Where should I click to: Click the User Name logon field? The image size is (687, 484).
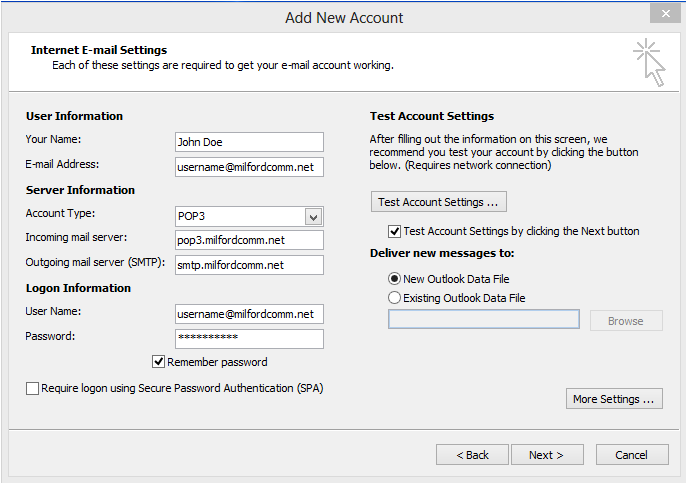click(249, 314)
